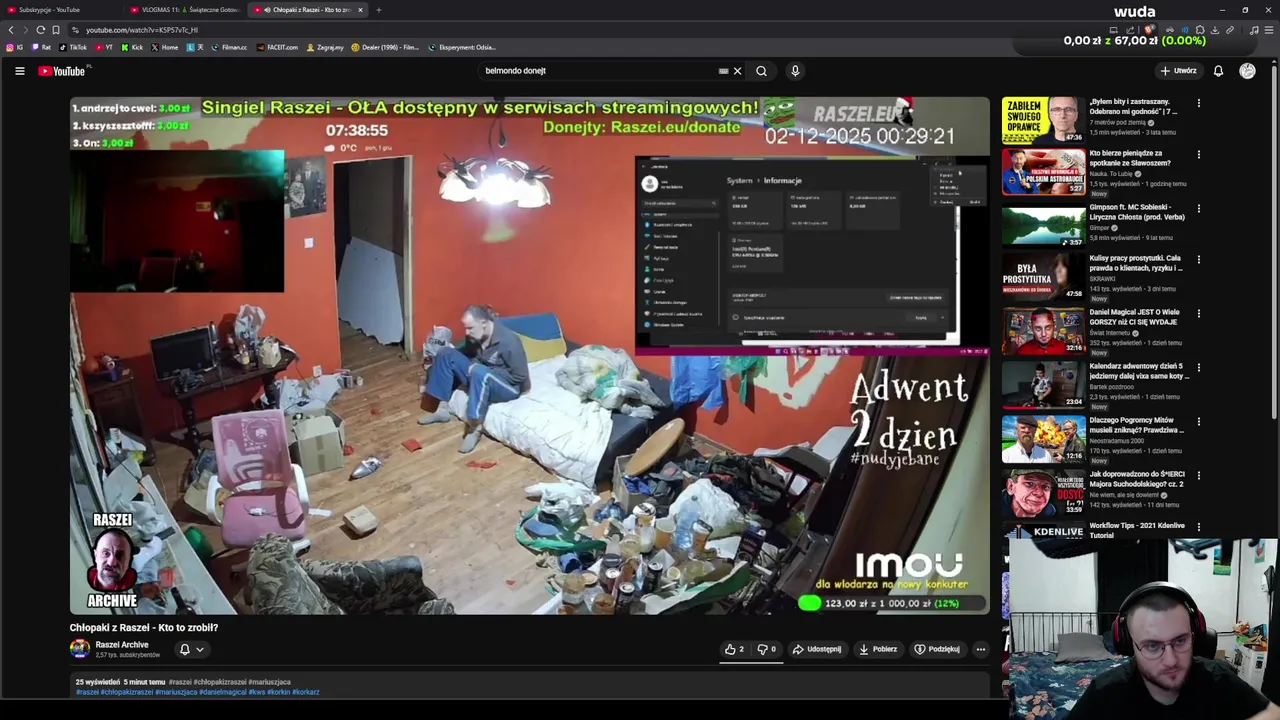Open options for Gimpson ft. MC Sobieski video
The height and width of the screenshot is (720, 1280).
pyautogui.click(x=1198, y=209)
